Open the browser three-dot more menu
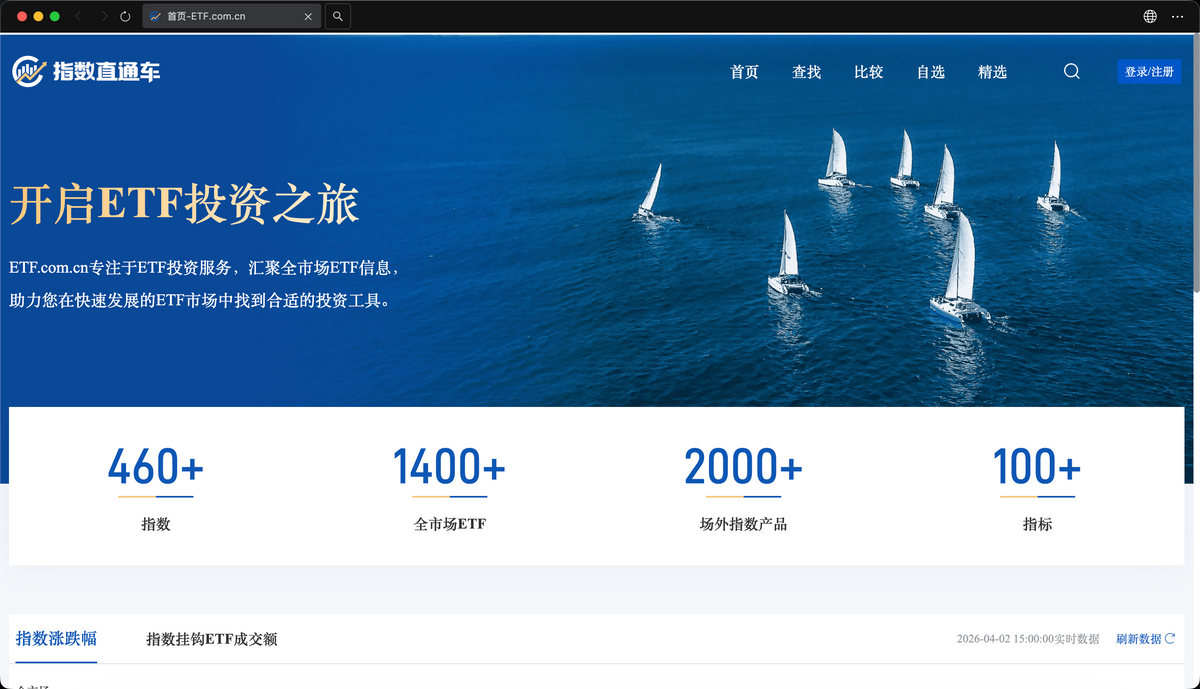 (1179, 17)
